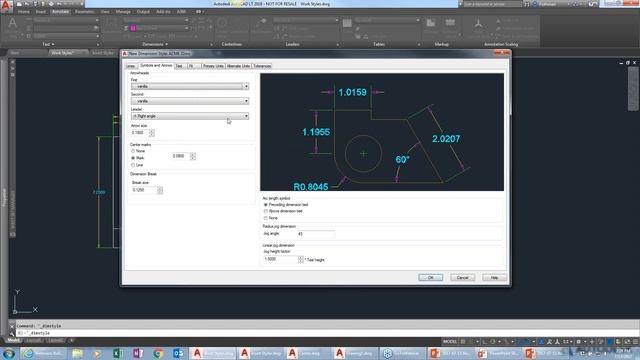
Task: Open Google Chrome from the taskbar
Action: 158,353
